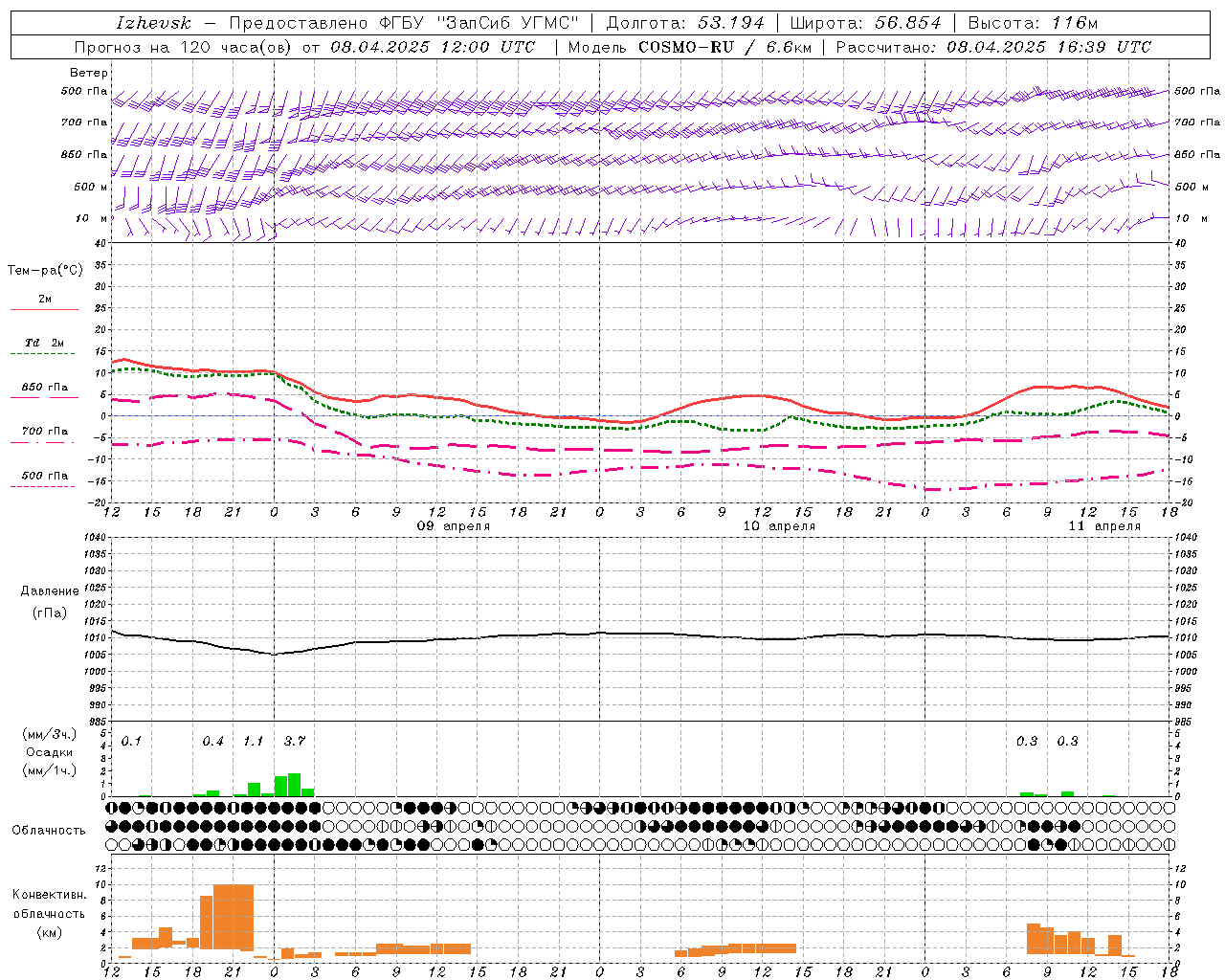Click the '3.7' precipitation amount value
This screenshot has height=980, width=1225.
pos(295,742)
